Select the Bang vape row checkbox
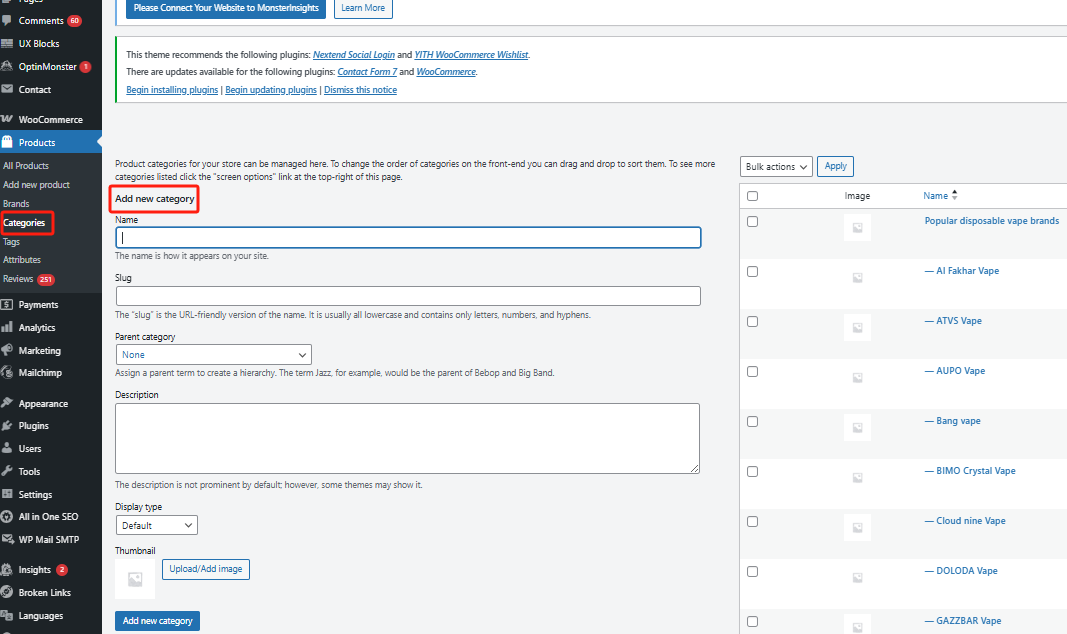The image size is (1067, 634). tap(753, 421)
